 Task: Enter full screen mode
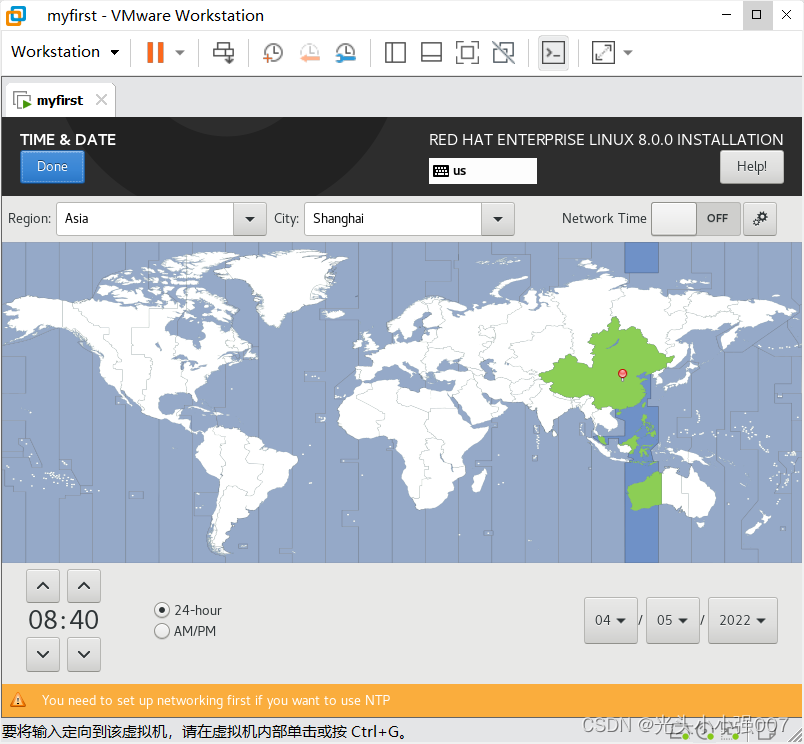click(x=467, y=52)
